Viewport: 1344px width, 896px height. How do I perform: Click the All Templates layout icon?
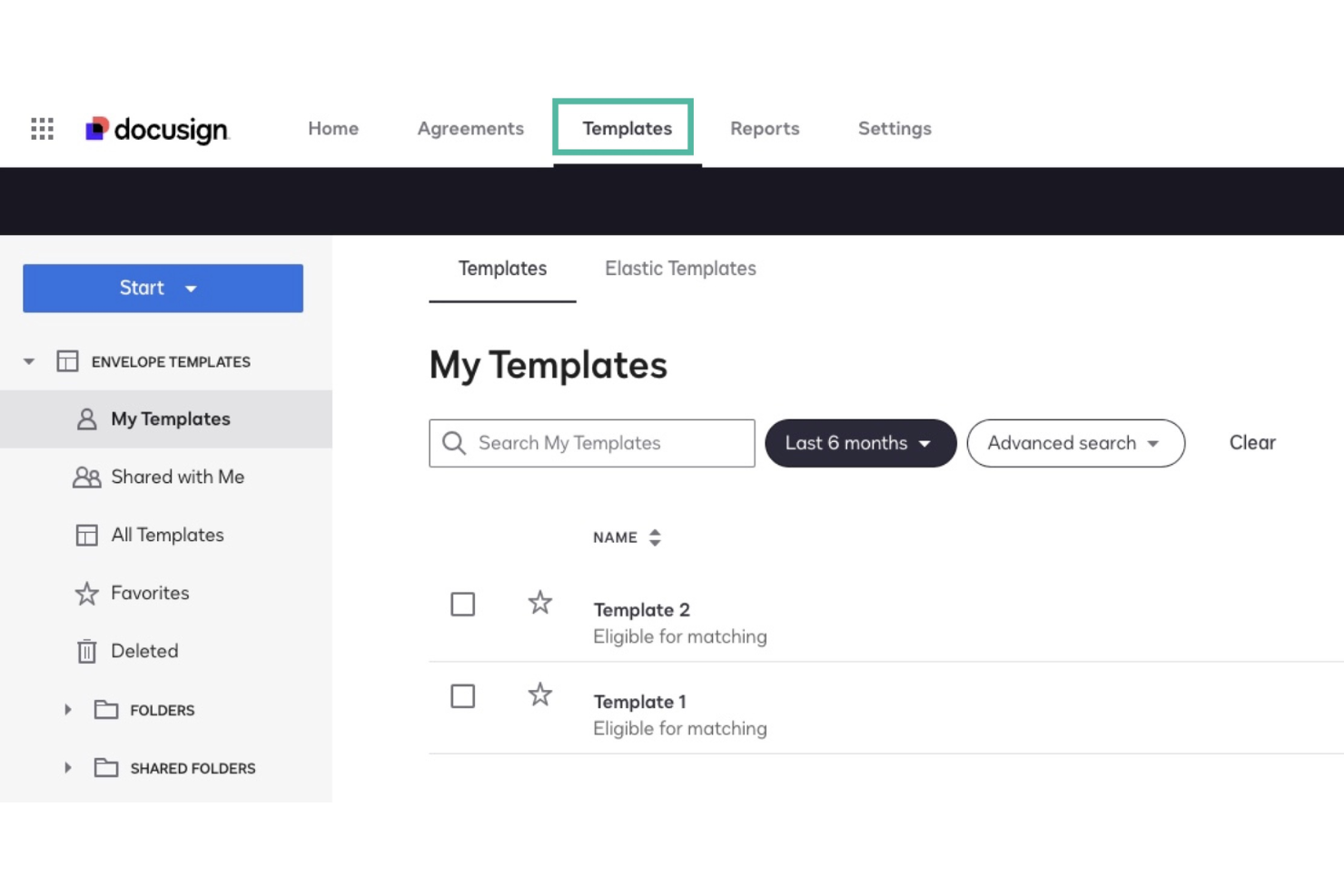pyautogui.click(x=86, y=536)
